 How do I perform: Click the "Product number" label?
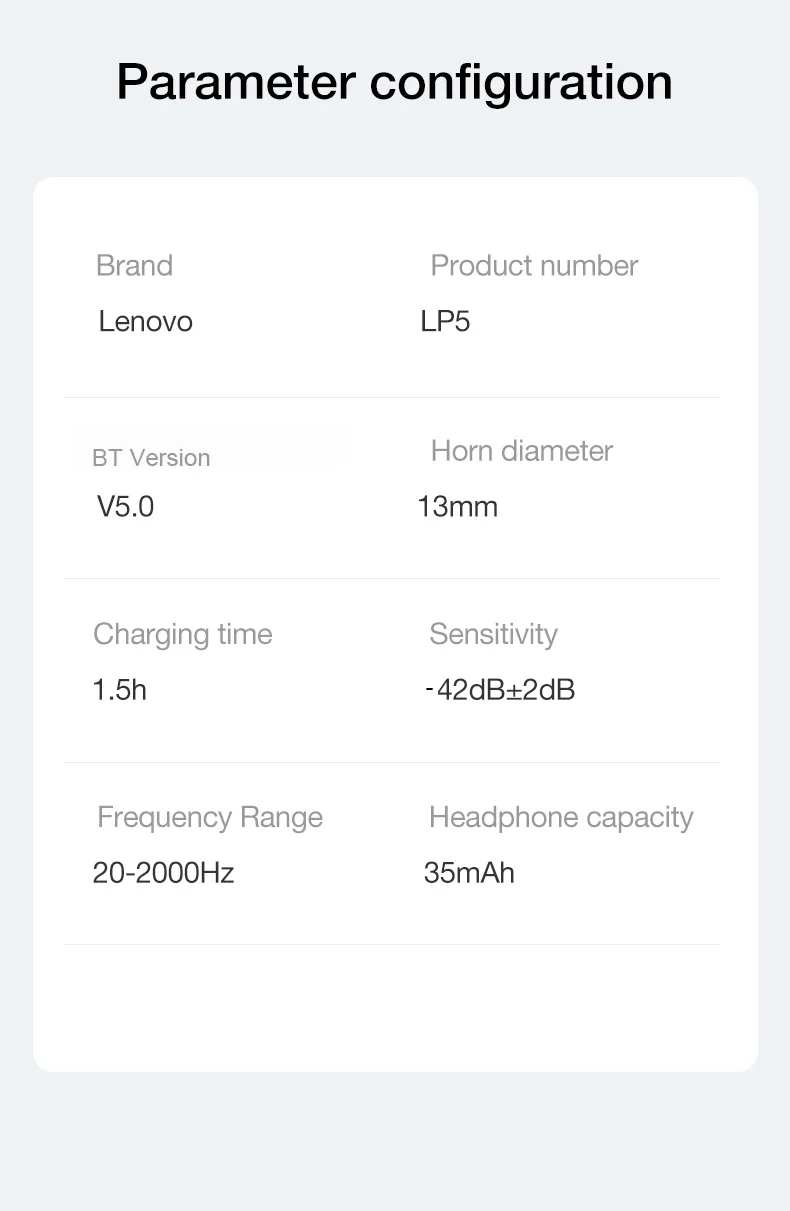(534, 266)
